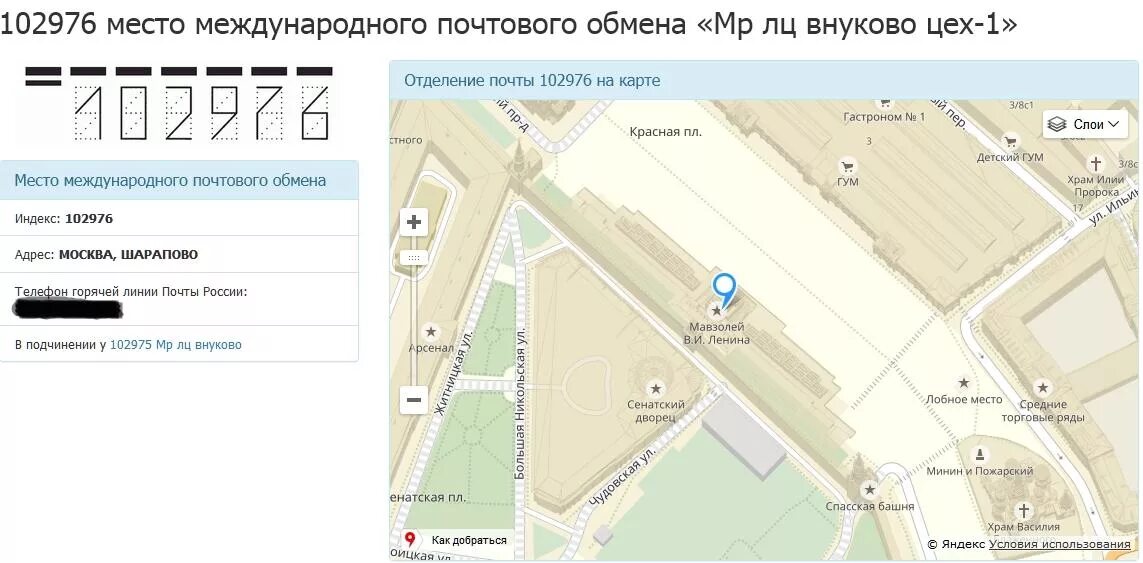Click the Большая Никольская ул. street label

pos(520,403)
